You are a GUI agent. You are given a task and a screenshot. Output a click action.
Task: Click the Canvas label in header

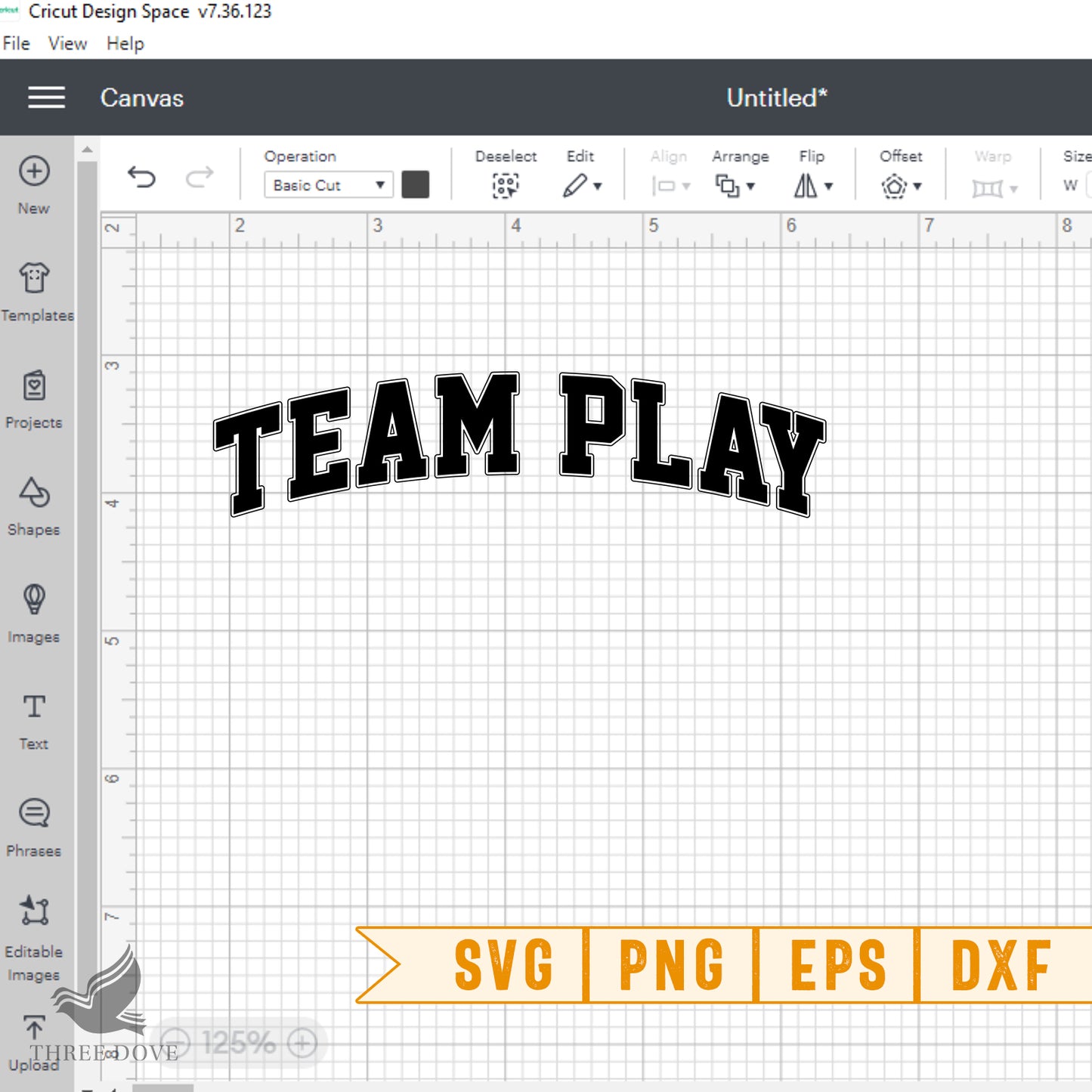tap(142, 97)
